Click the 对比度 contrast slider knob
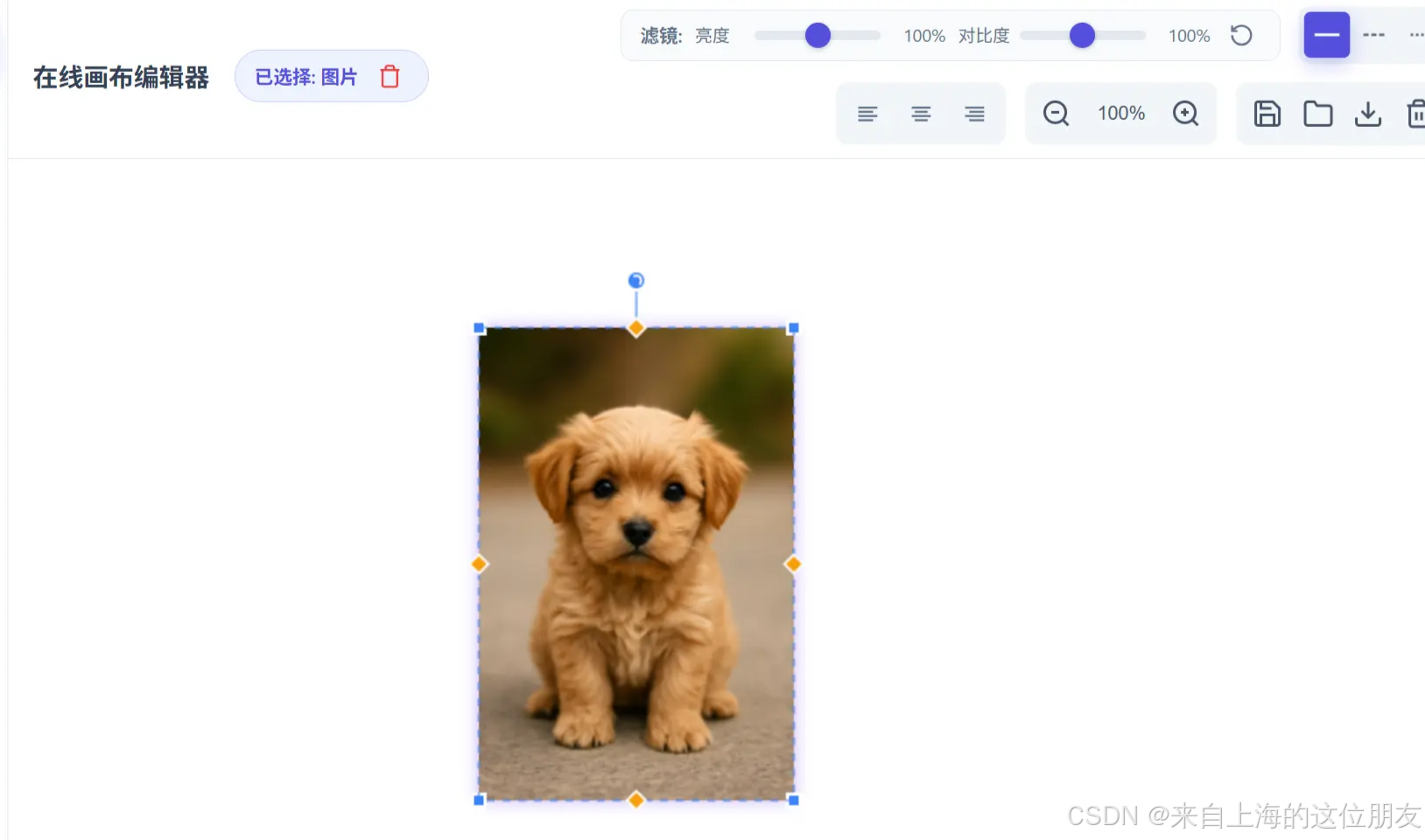This screenshot has width=1425, height=840. click(1083, 36)
